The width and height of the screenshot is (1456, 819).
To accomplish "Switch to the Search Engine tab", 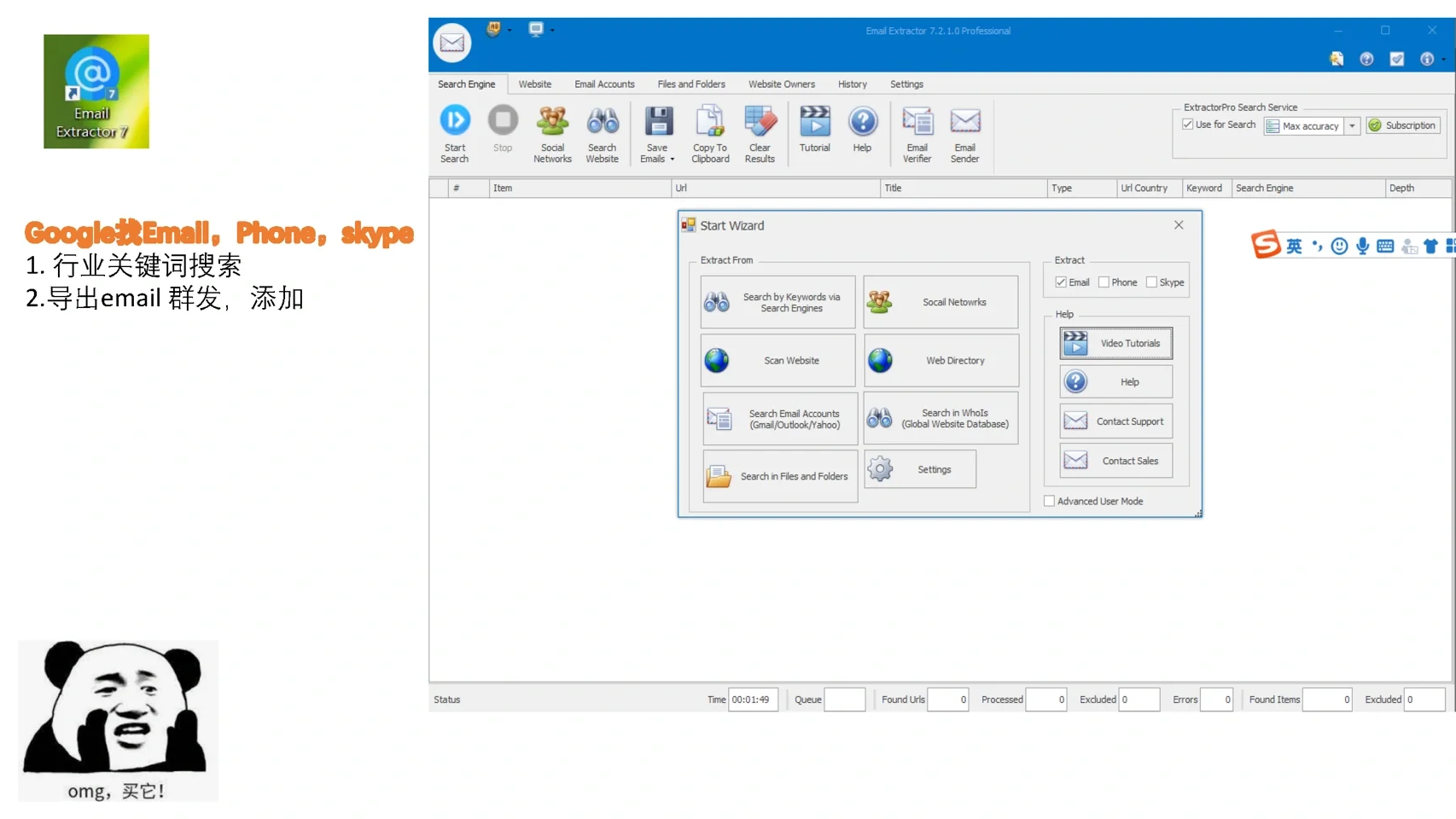I will [467, 84].
